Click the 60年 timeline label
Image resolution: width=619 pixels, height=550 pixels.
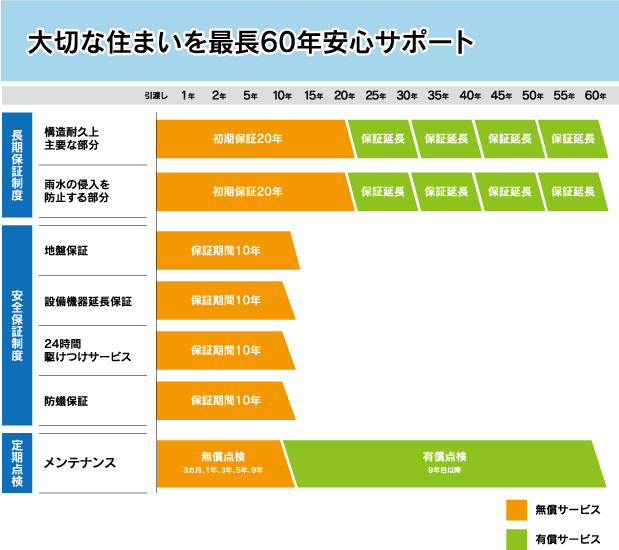tap(595, 96)
